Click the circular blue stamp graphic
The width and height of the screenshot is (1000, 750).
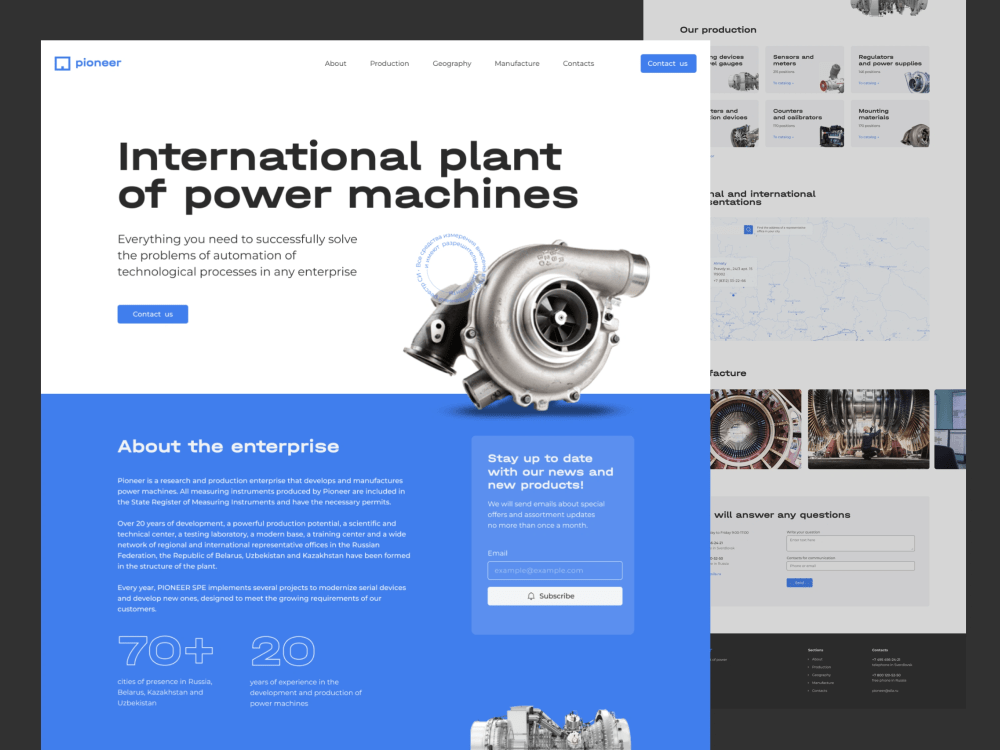450,267
